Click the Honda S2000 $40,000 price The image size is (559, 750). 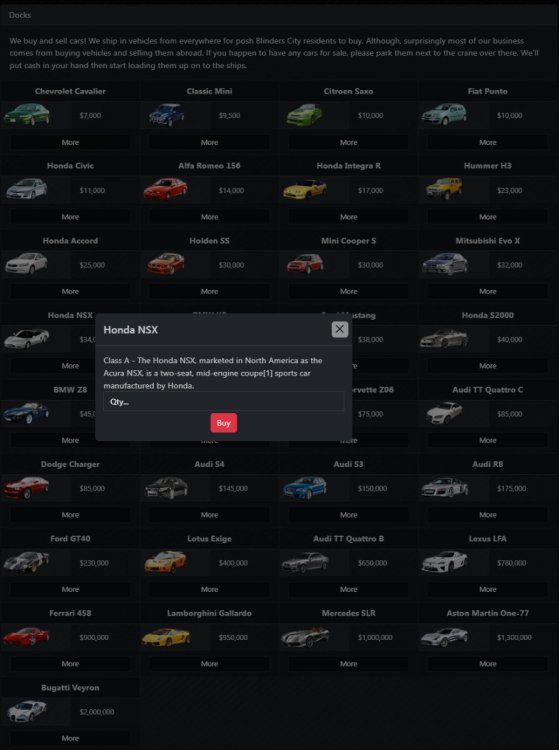pos(510,339)
